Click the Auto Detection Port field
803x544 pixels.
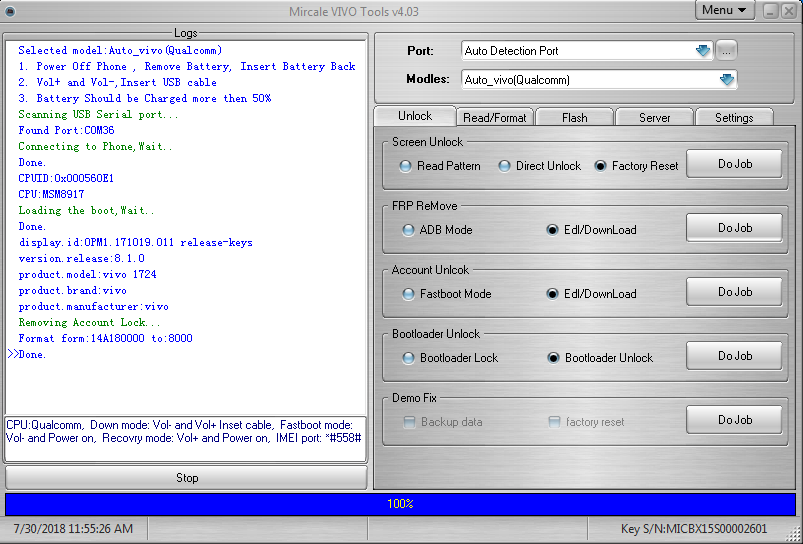[587, 50]
